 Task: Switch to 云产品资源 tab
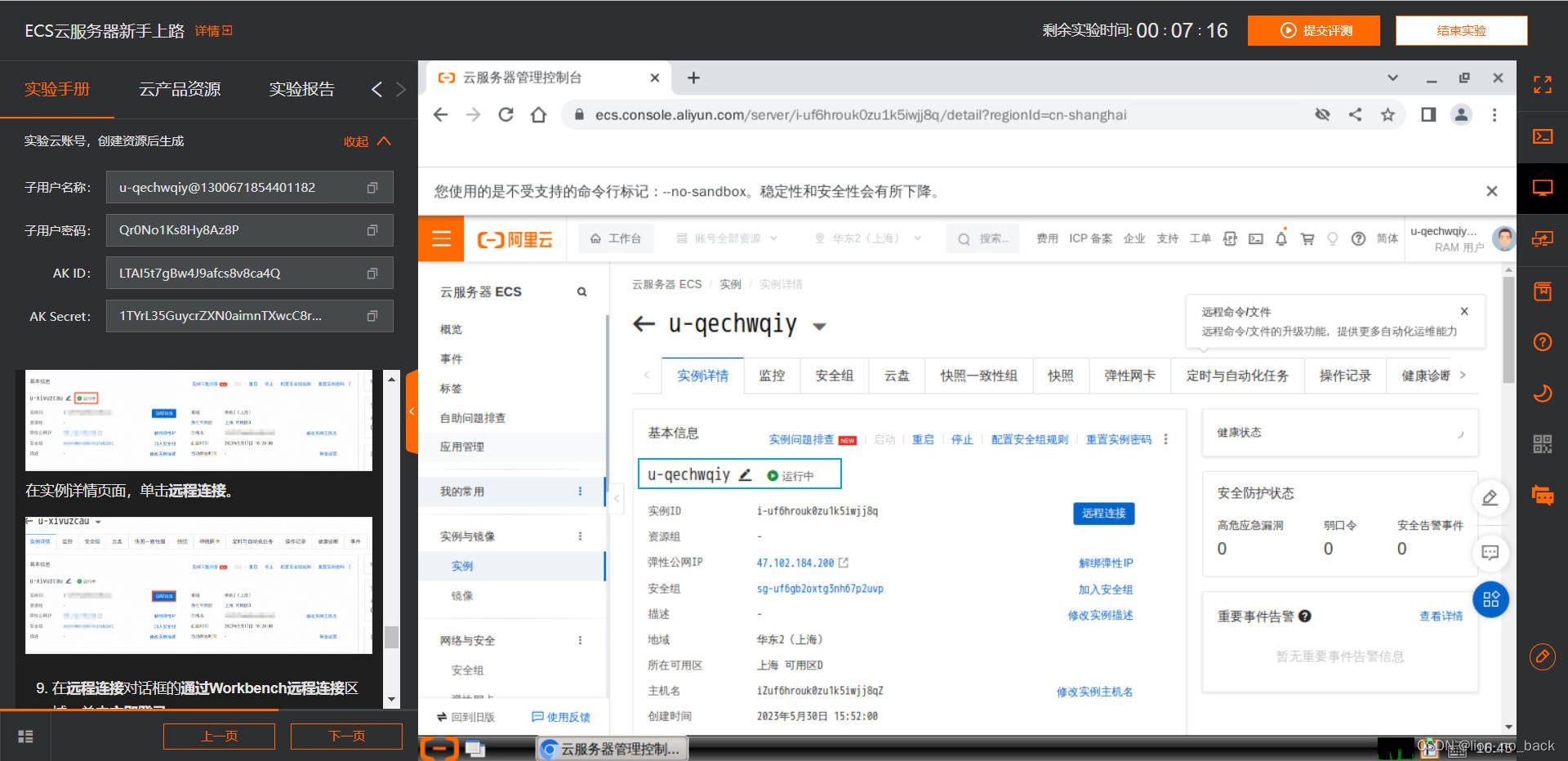(x=180, y=89)
